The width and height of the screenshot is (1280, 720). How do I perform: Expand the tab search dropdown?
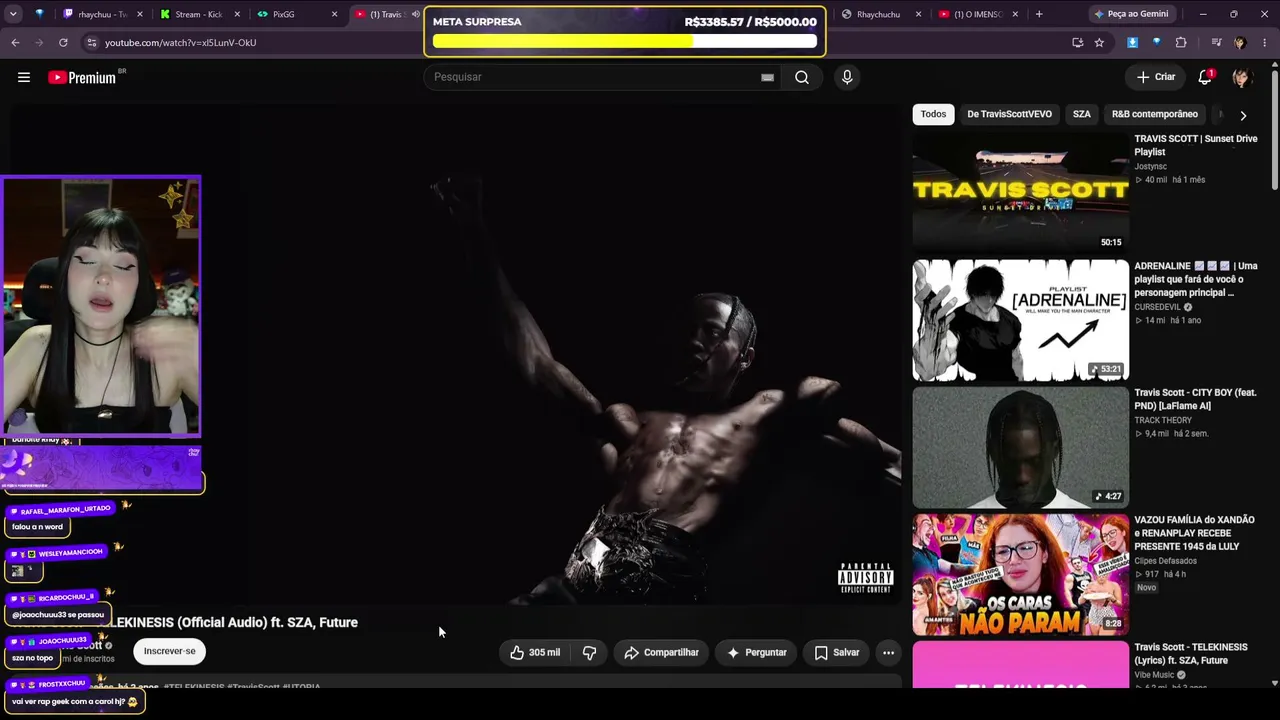tap(13, 14)
